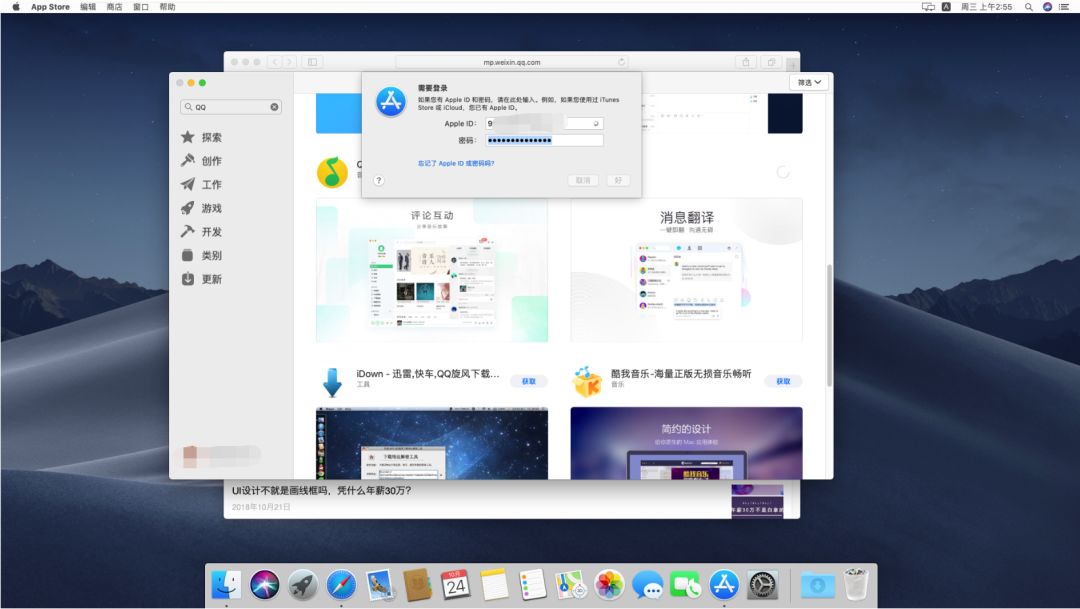
Task: Open the Notification Center menu bar icon
Action: click(x=1064, y=6)
